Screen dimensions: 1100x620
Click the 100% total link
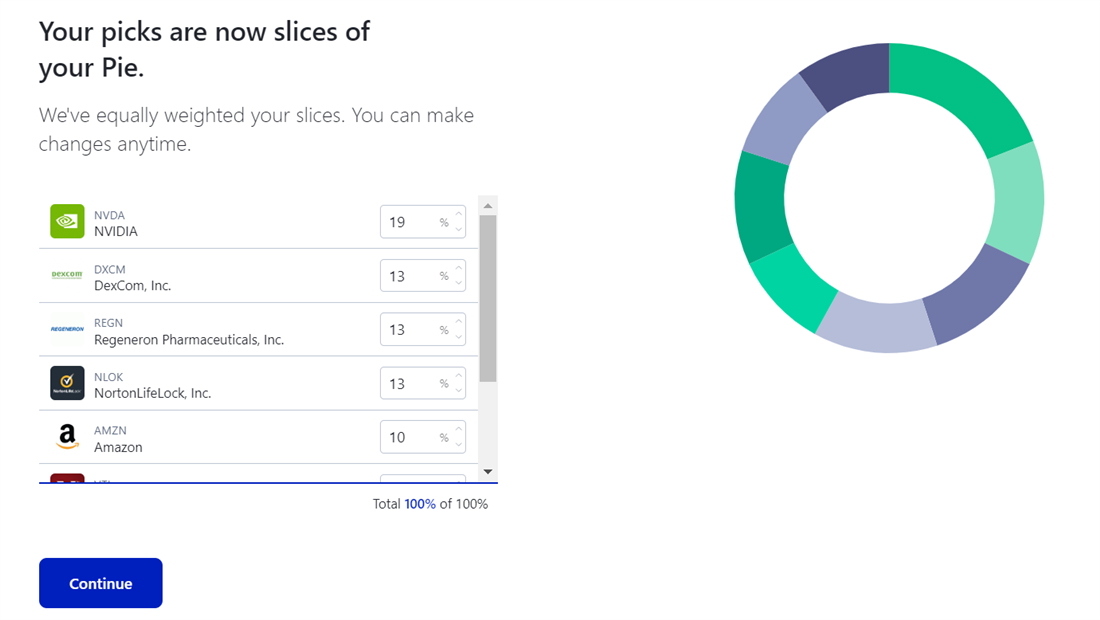418,504
